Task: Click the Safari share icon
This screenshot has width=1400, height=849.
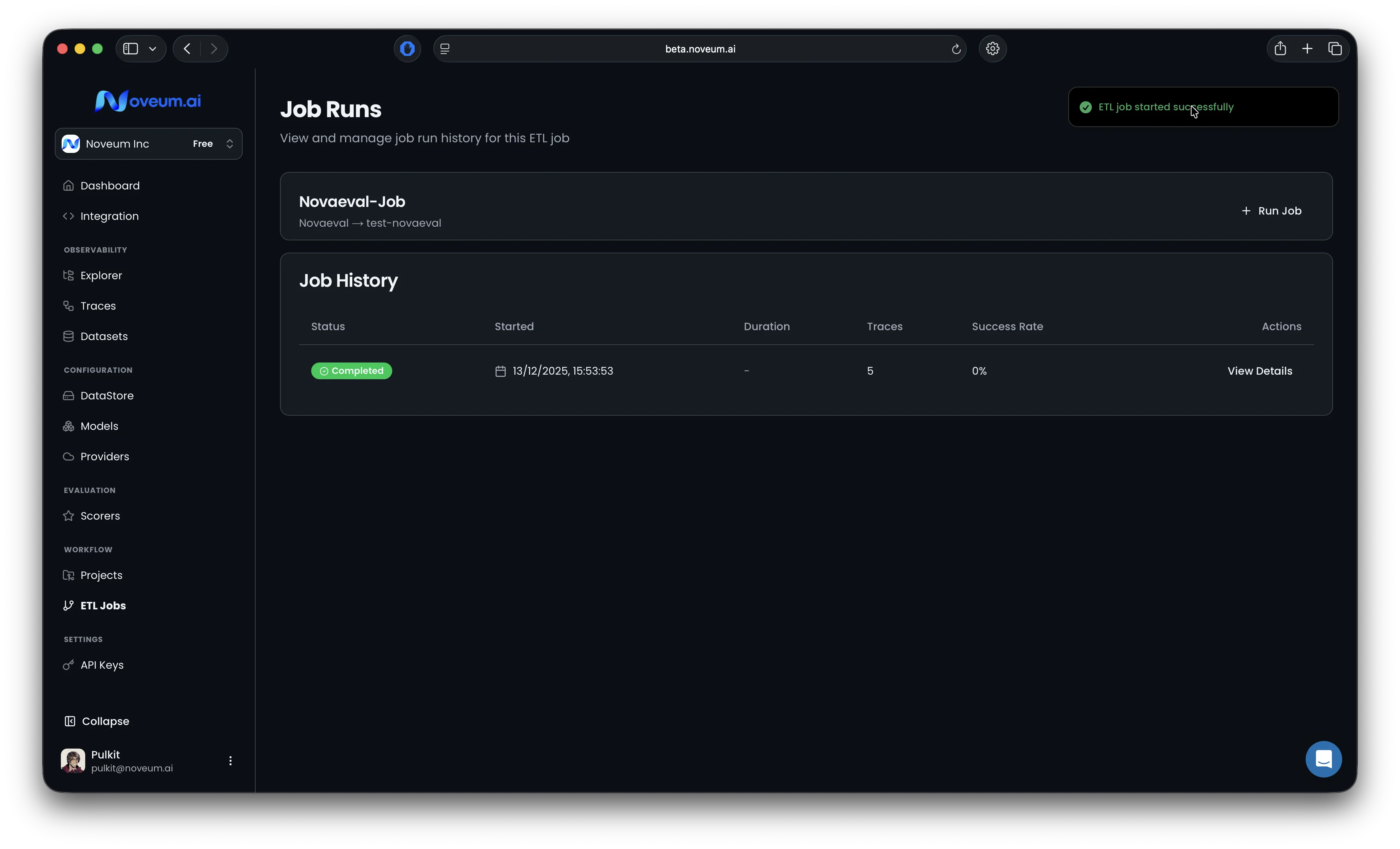Action: pyautogui.click(x=1279, y=49)
